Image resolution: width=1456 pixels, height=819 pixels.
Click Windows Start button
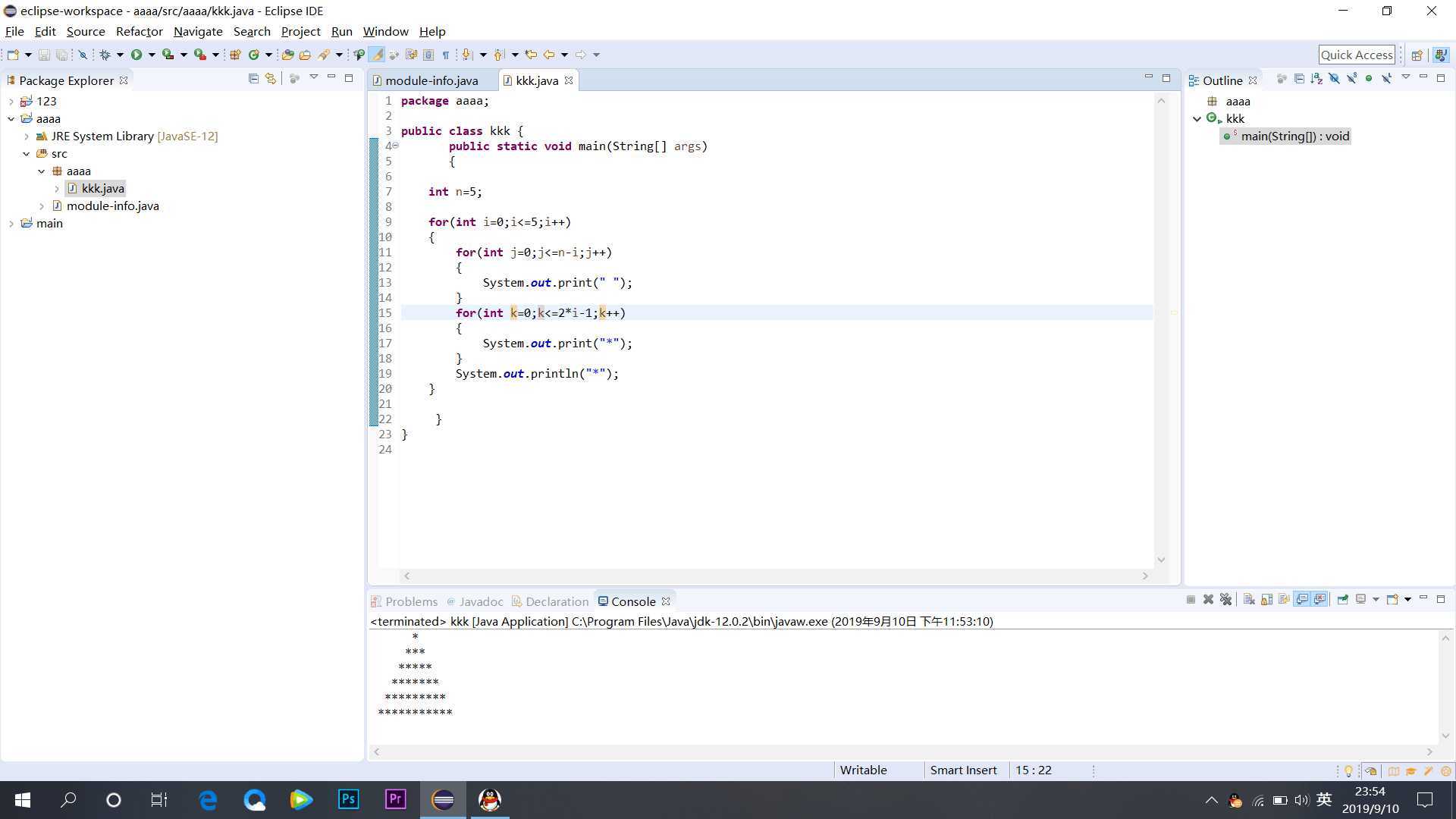tap(23, 799)
